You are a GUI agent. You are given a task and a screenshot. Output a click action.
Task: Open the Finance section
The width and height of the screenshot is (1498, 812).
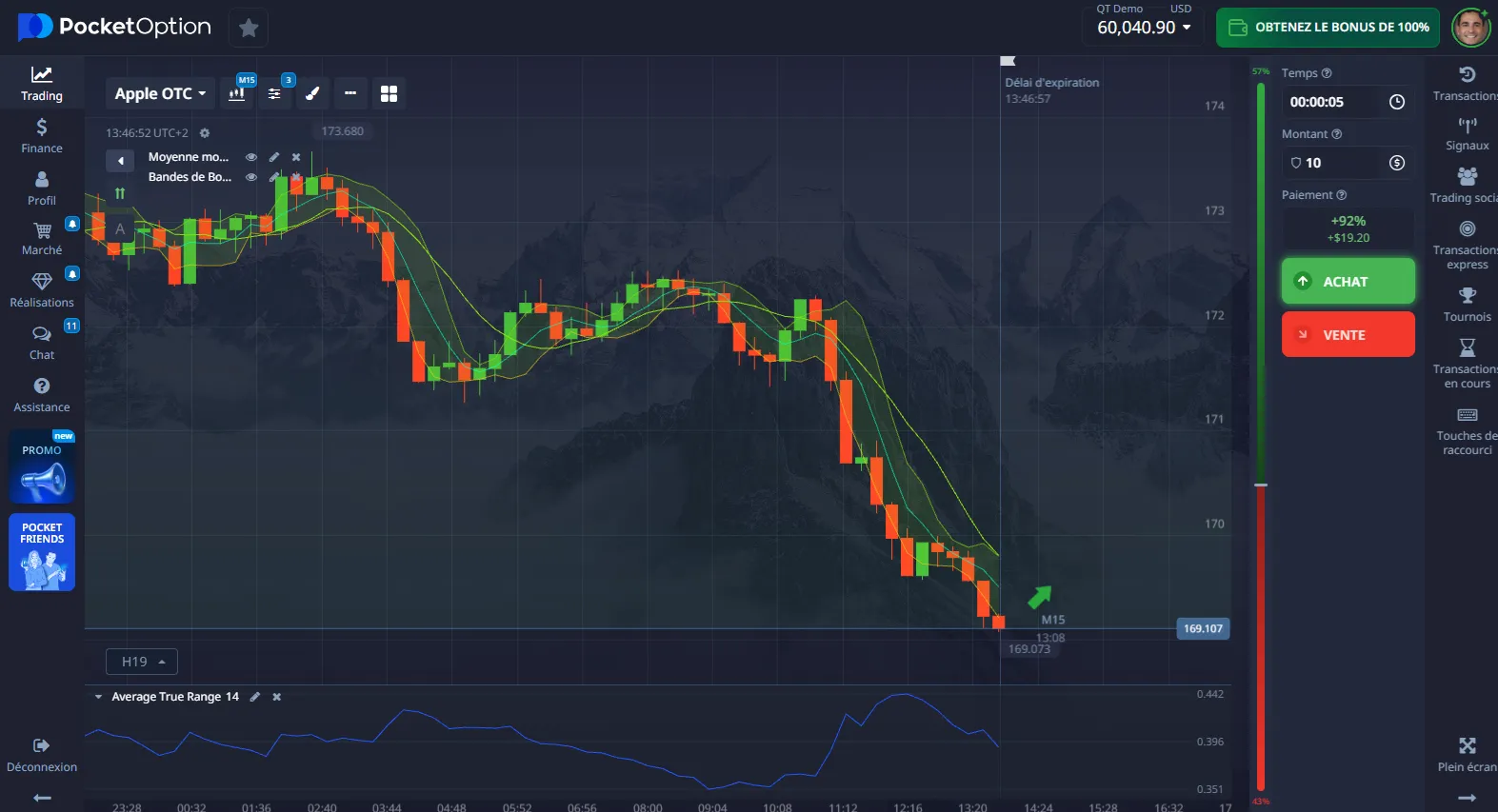[42, 136]
